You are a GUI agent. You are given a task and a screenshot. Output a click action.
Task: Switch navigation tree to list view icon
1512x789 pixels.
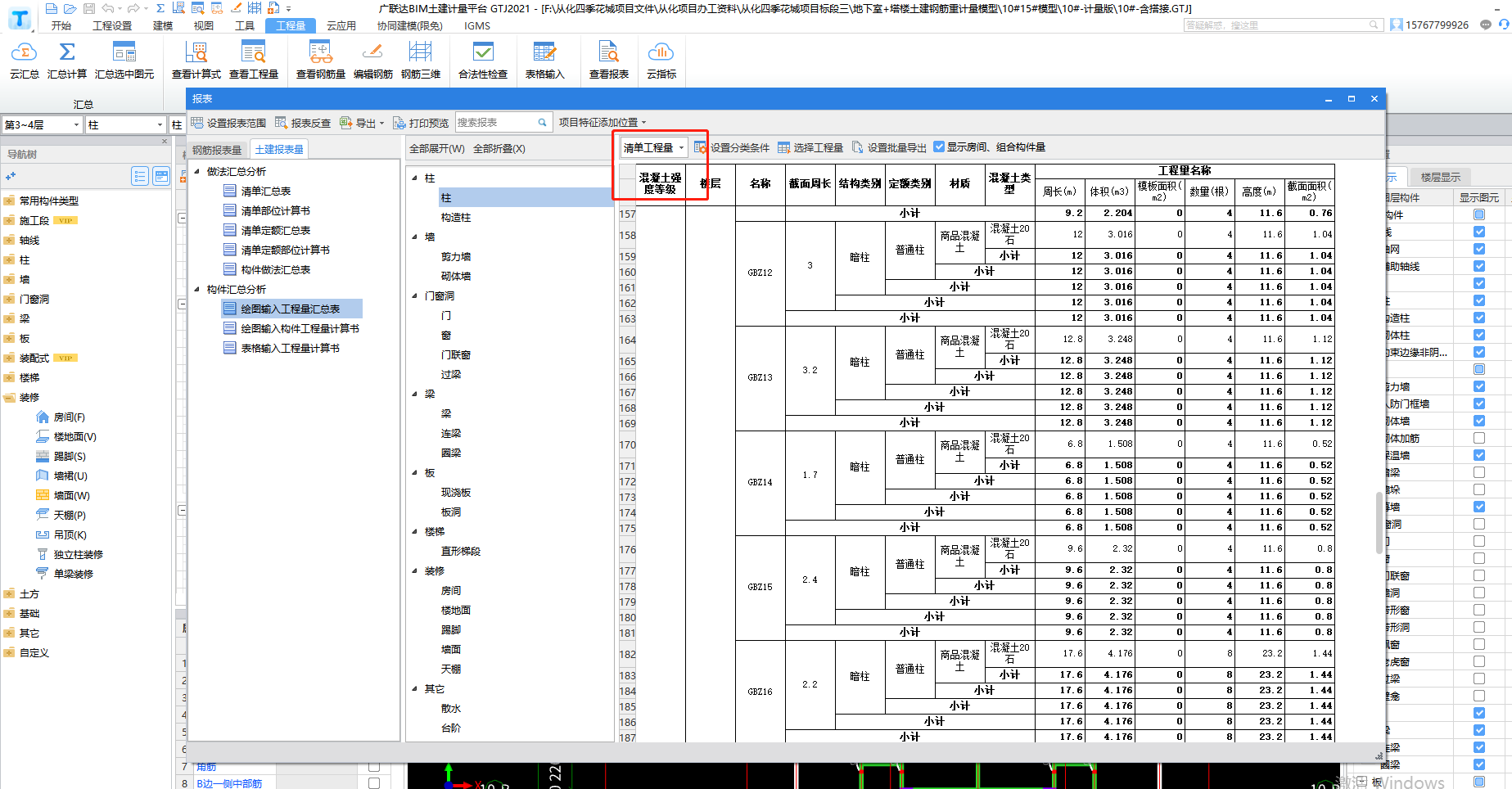140,176
